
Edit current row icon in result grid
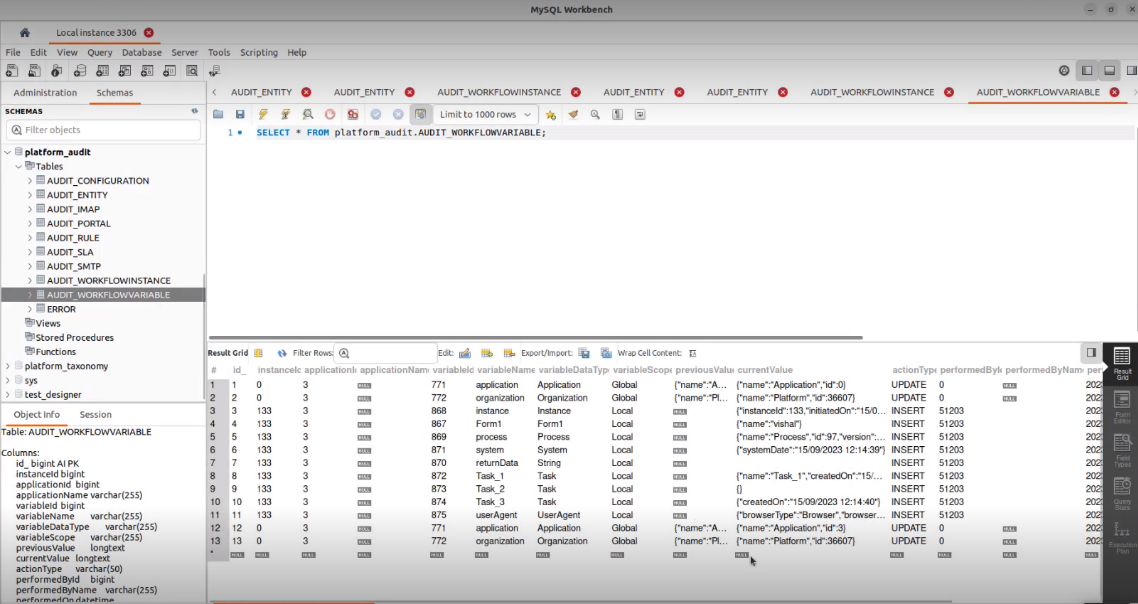pyautogui.click(x=464, y=354)
